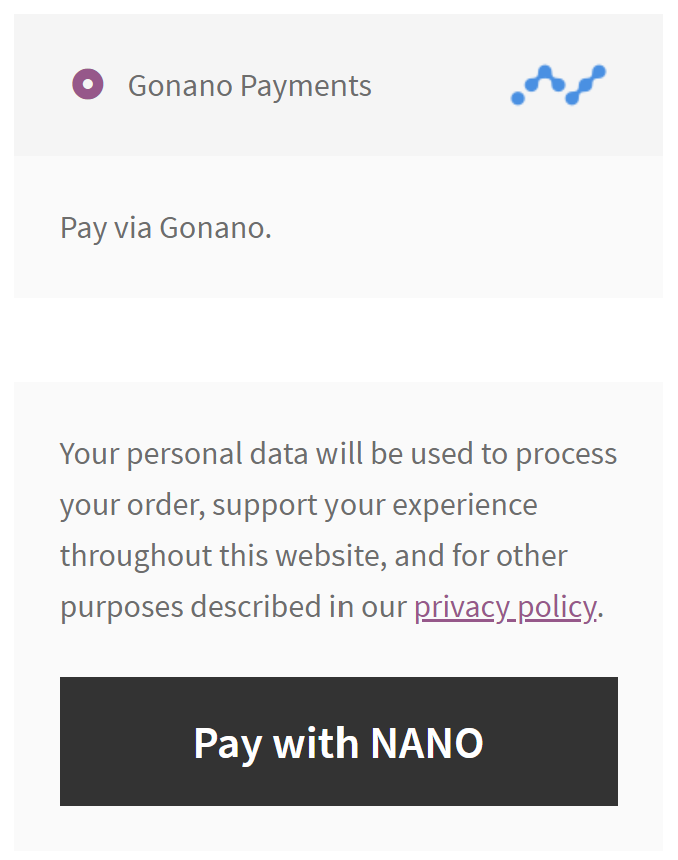Click the word 'Gonano' in the payment label
The image size is (678, 860).
[x=180, y=86]
